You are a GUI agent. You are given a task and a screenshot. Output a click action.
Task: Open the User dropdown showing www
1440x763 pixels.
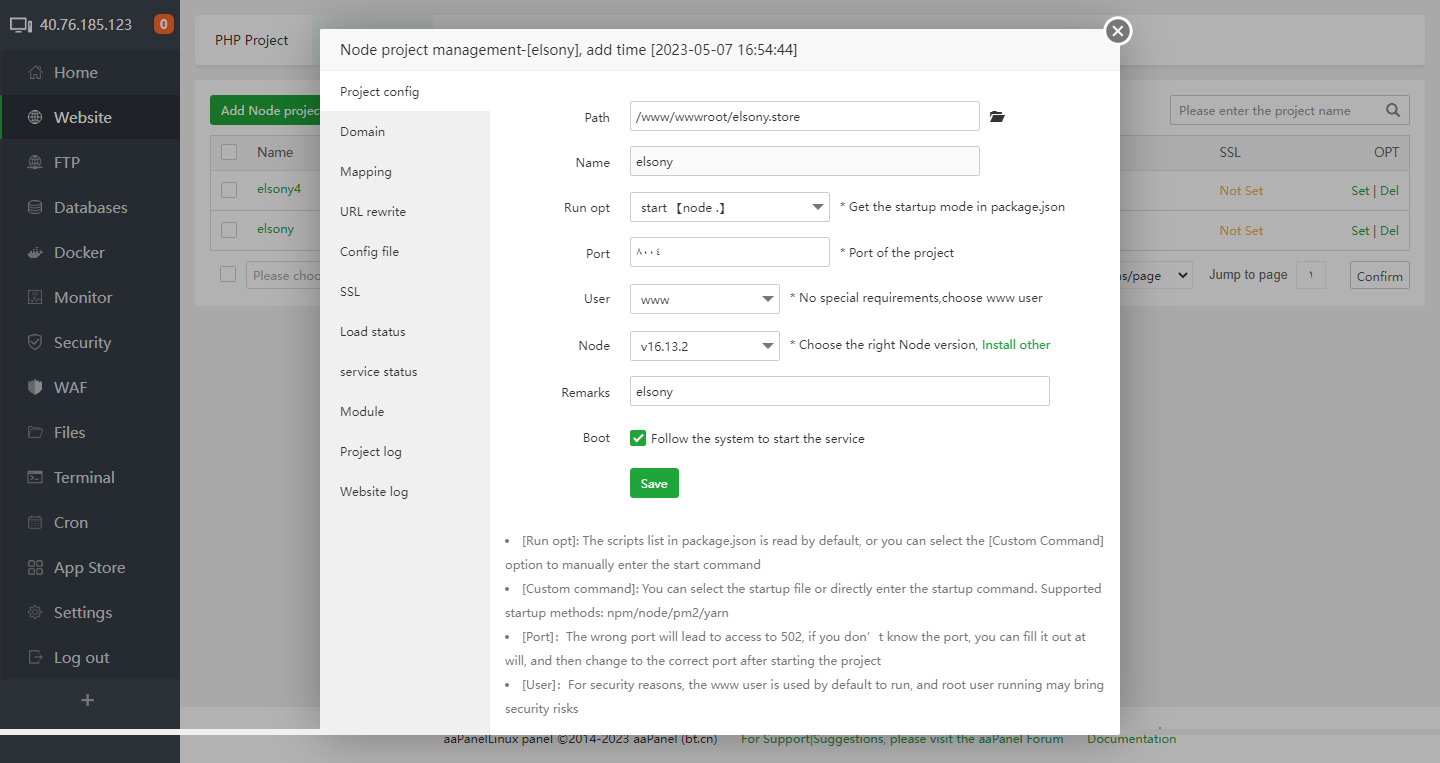(x=704, y=299)
